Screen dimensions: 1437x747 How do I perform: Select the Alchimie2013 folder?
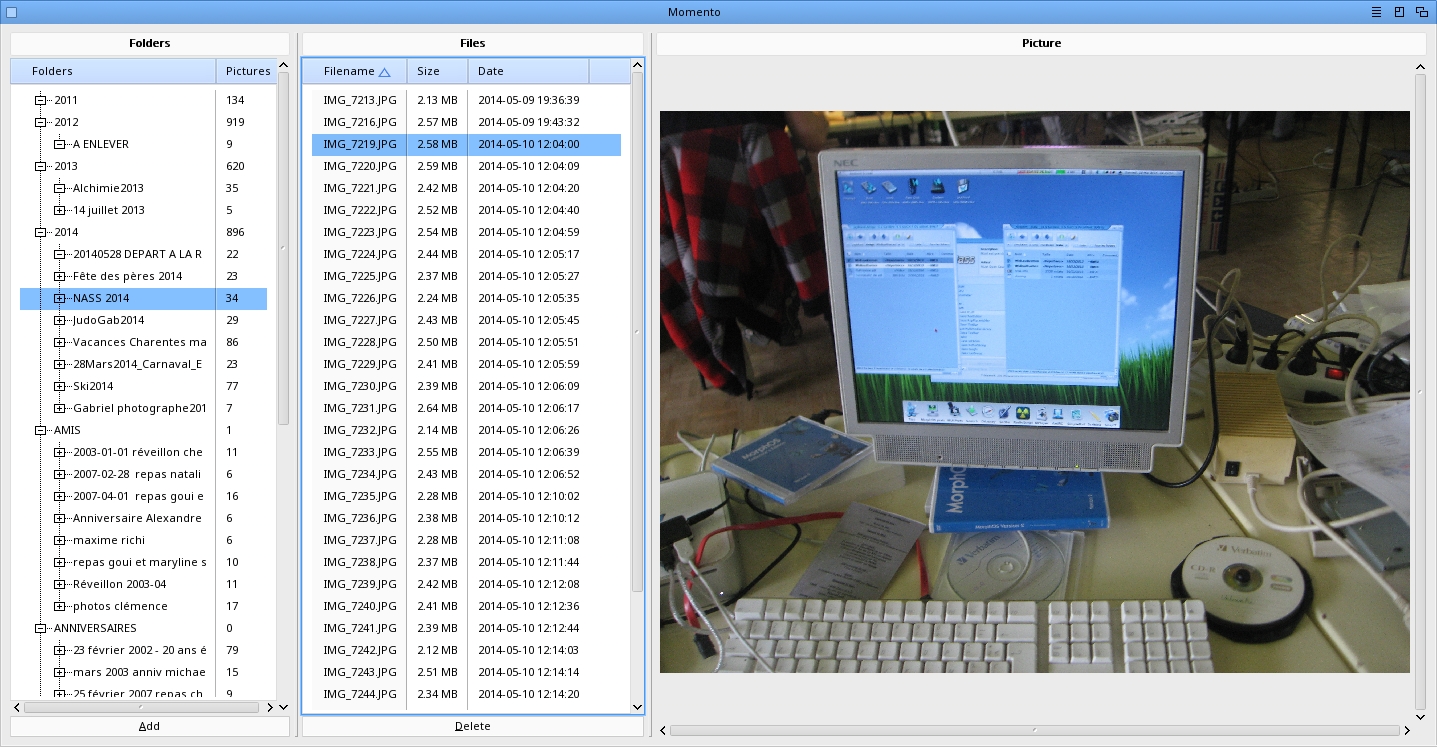click(x=108, y=188)
